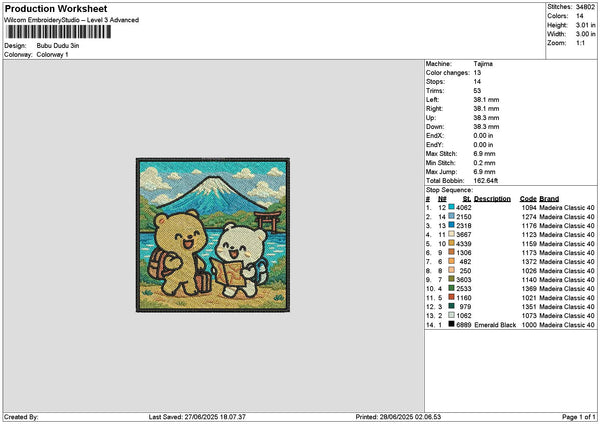Choose the orange swatch beside 1306 stitches
Viewport: 600px width, 424px height.
(452, 252)
